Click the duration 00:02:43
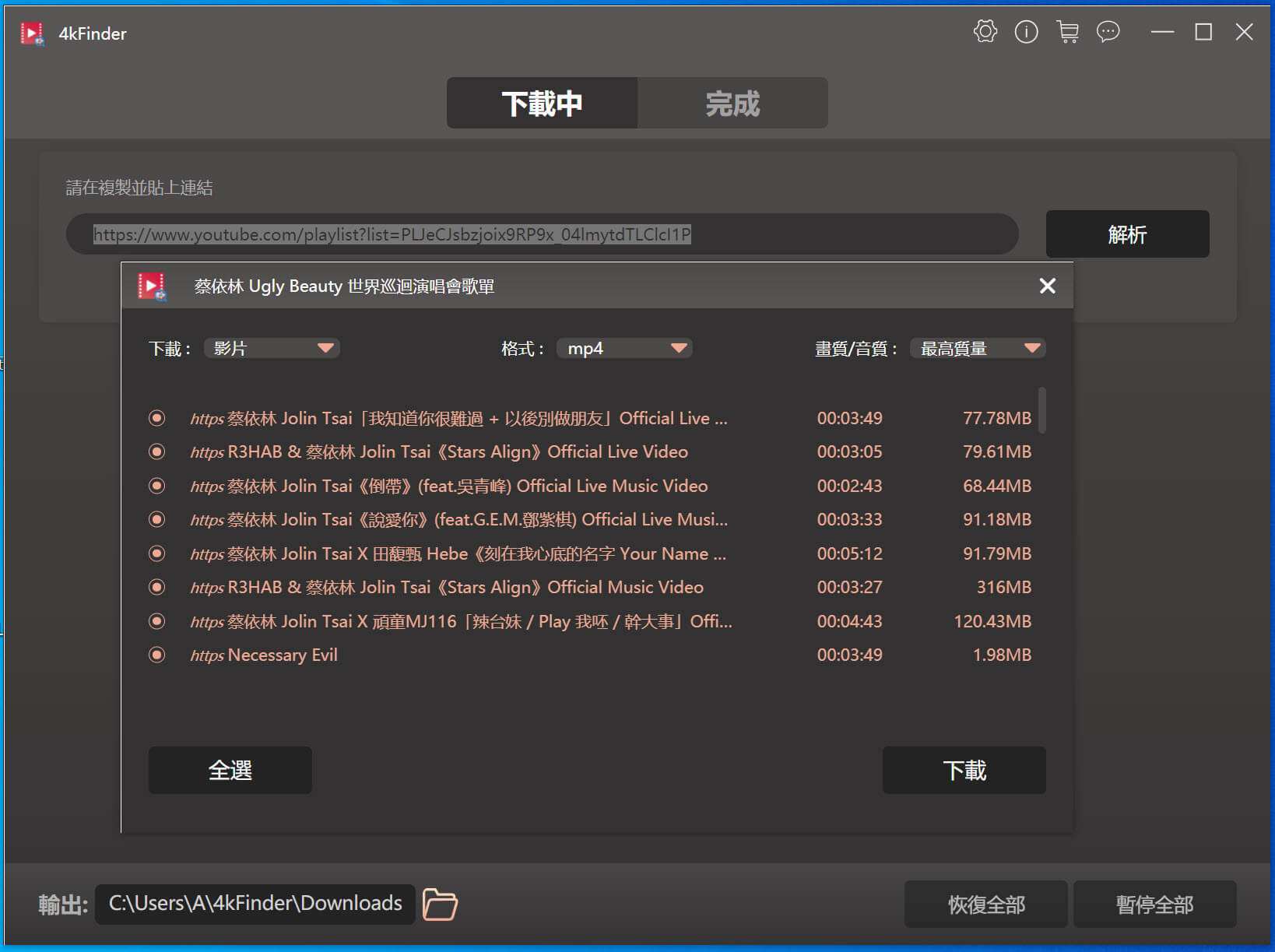1275x952 pixels. point(849,486)
